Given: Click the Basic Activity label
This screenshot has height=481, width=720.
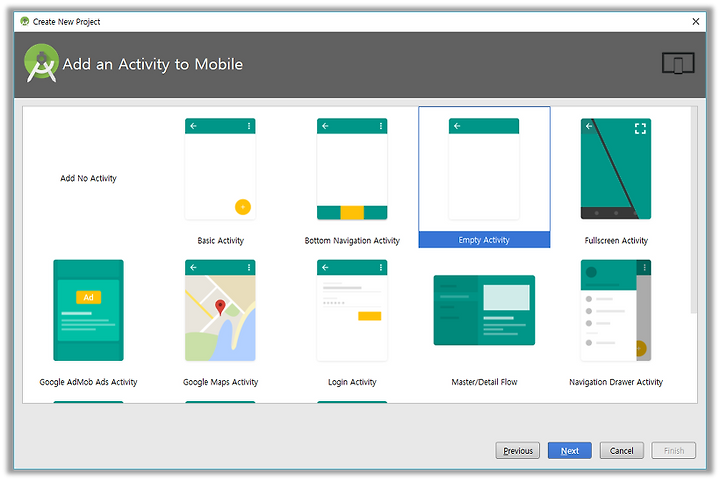Looking at the screenshot, I should (220, 240).
